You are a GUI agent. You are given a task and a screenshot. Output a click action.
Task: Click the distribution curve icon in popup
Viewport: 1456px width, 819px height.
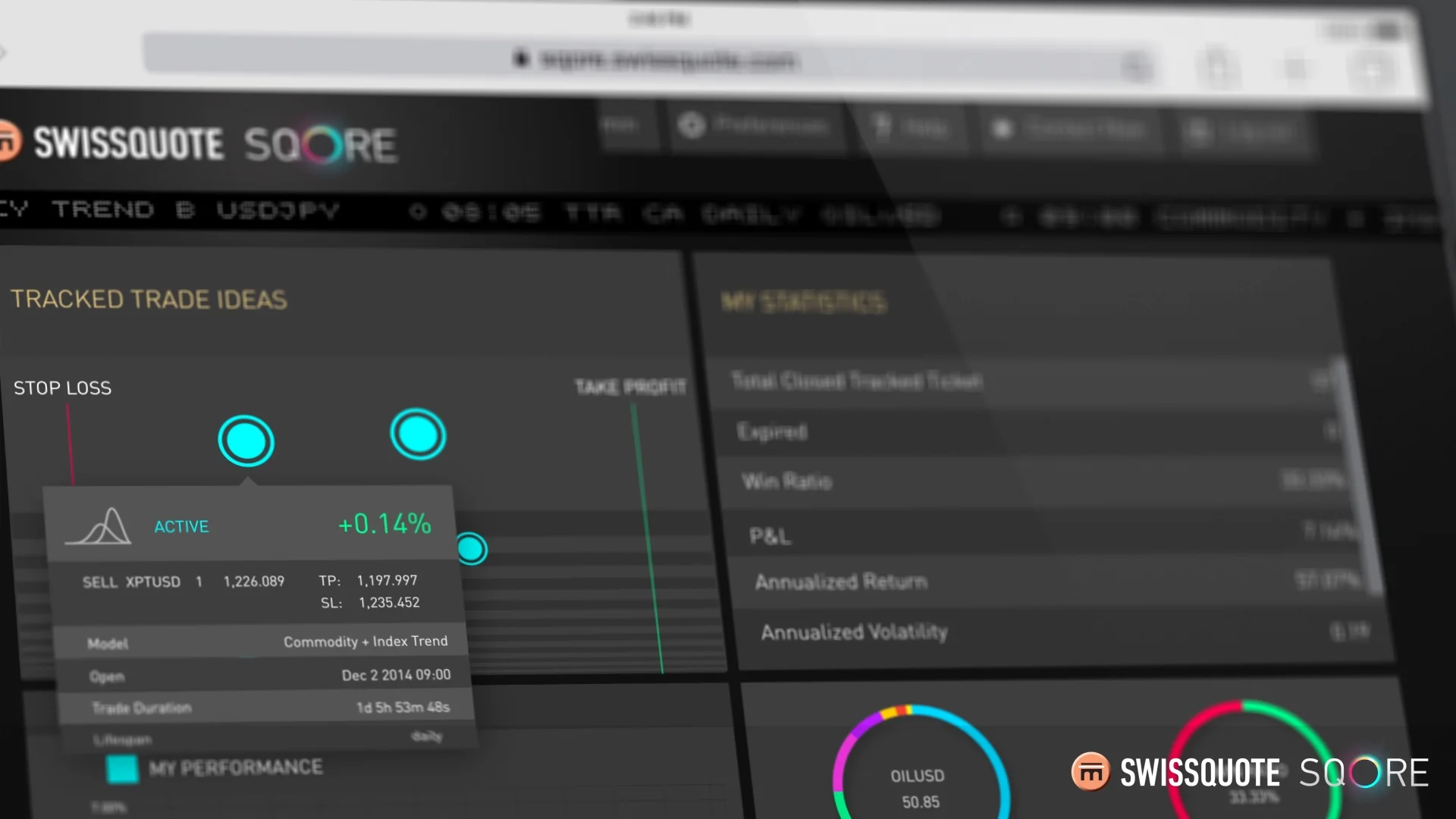point(99,526)
